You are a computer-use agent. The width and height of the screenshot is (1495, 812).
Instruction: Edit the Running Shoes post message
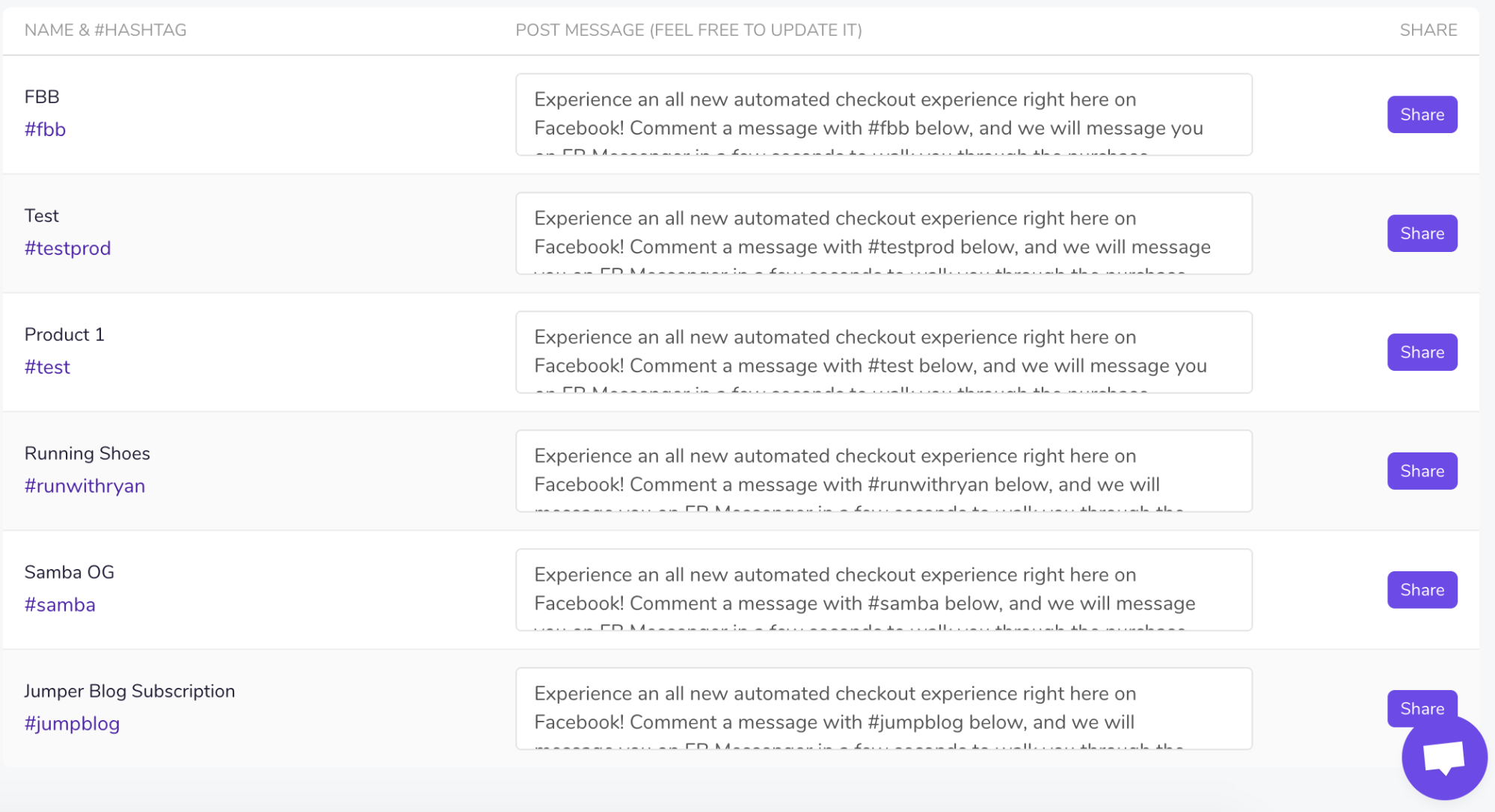884,471
